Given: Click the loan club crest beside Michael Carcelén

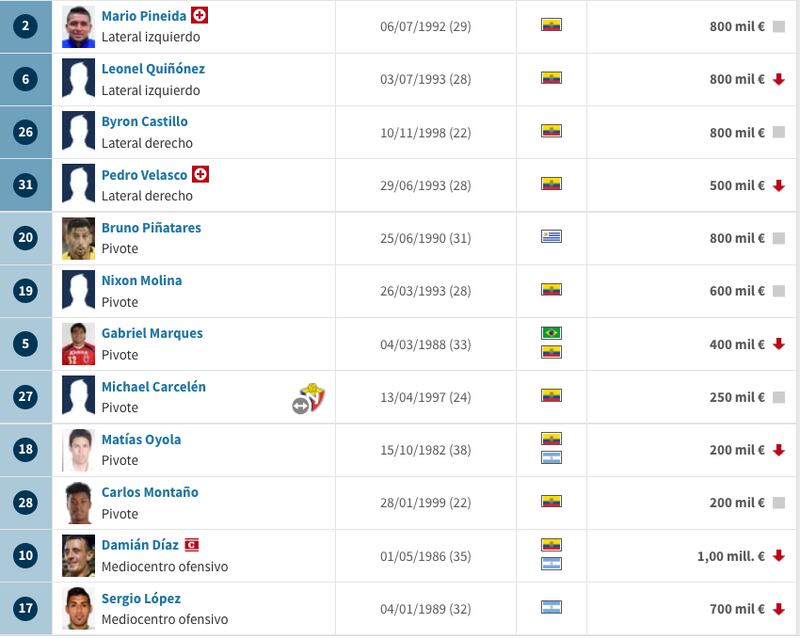Looking at the screenshot, I should pyautogui.click(x=310, y=398).
